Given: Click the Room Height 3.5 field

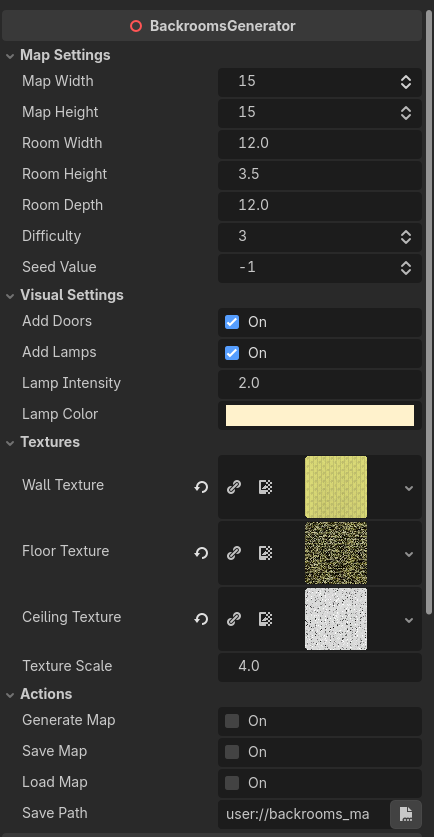Looking at the screenshot, I should (x=320, y=175).
